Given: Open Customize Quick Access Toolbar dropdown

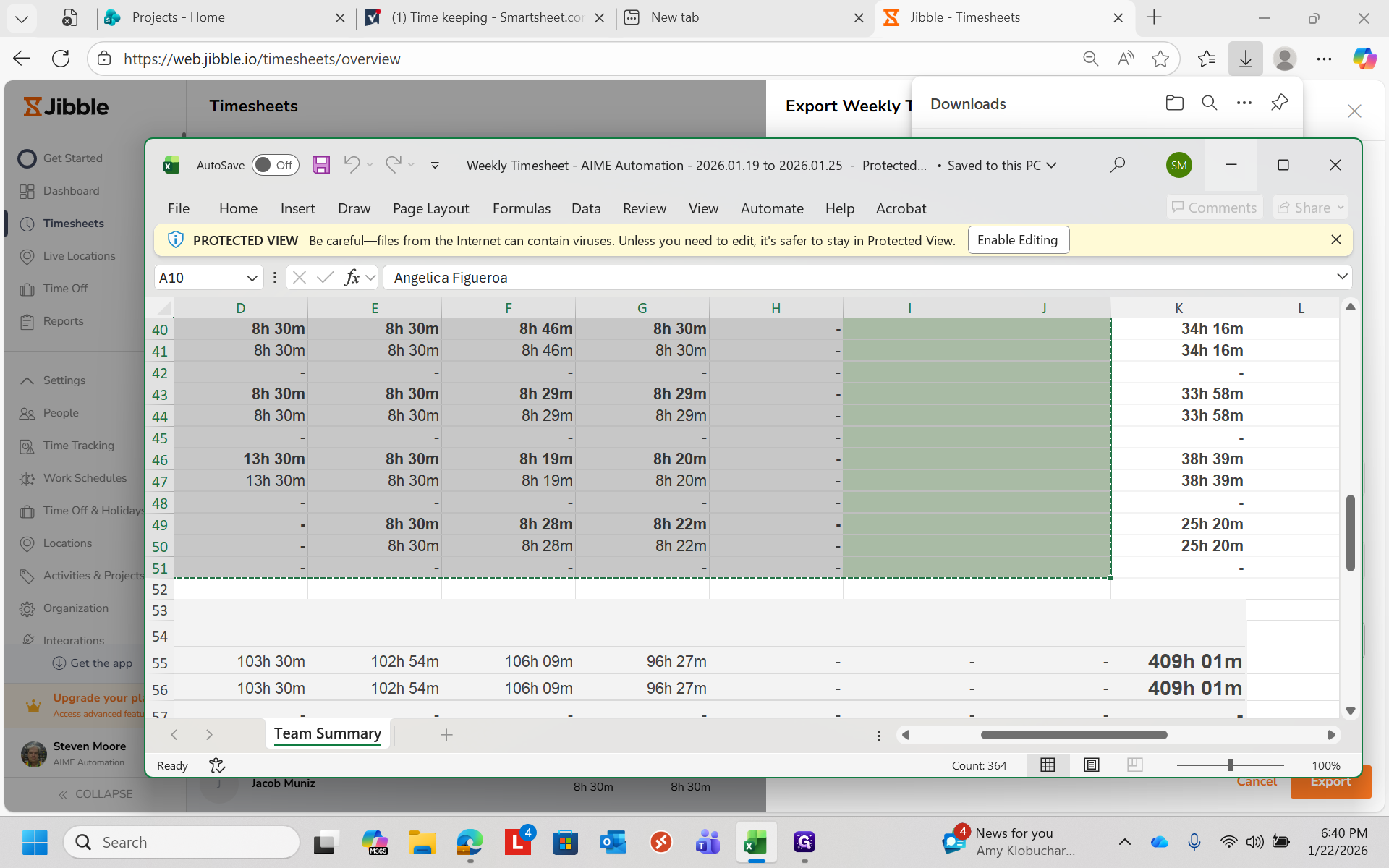Looking at the screenshot, I should 435,165.
